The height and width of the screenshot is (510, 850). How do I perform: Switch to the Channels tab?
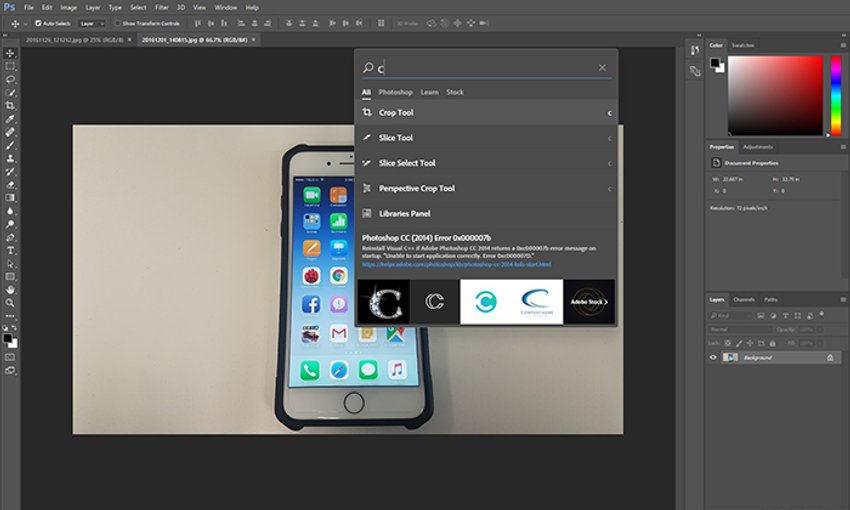coord(744,299)
